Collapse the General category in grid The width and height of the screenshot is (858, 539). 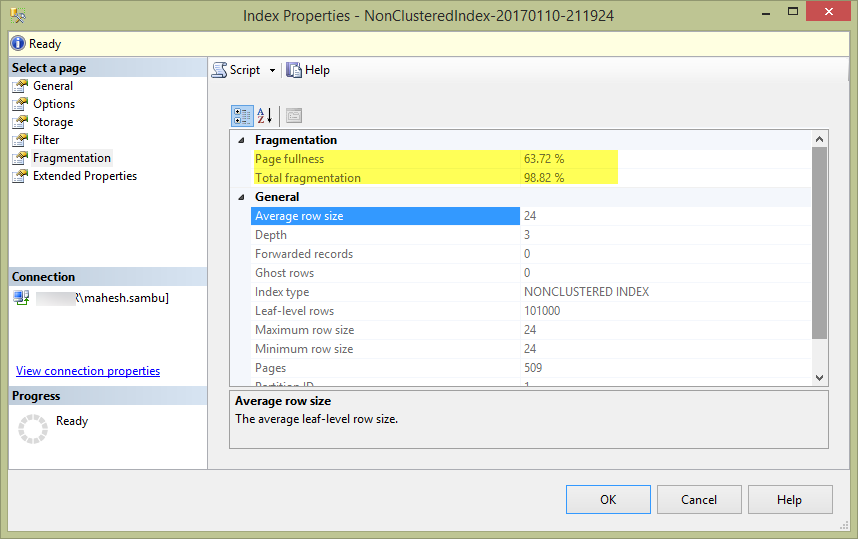tap(241, 197)
